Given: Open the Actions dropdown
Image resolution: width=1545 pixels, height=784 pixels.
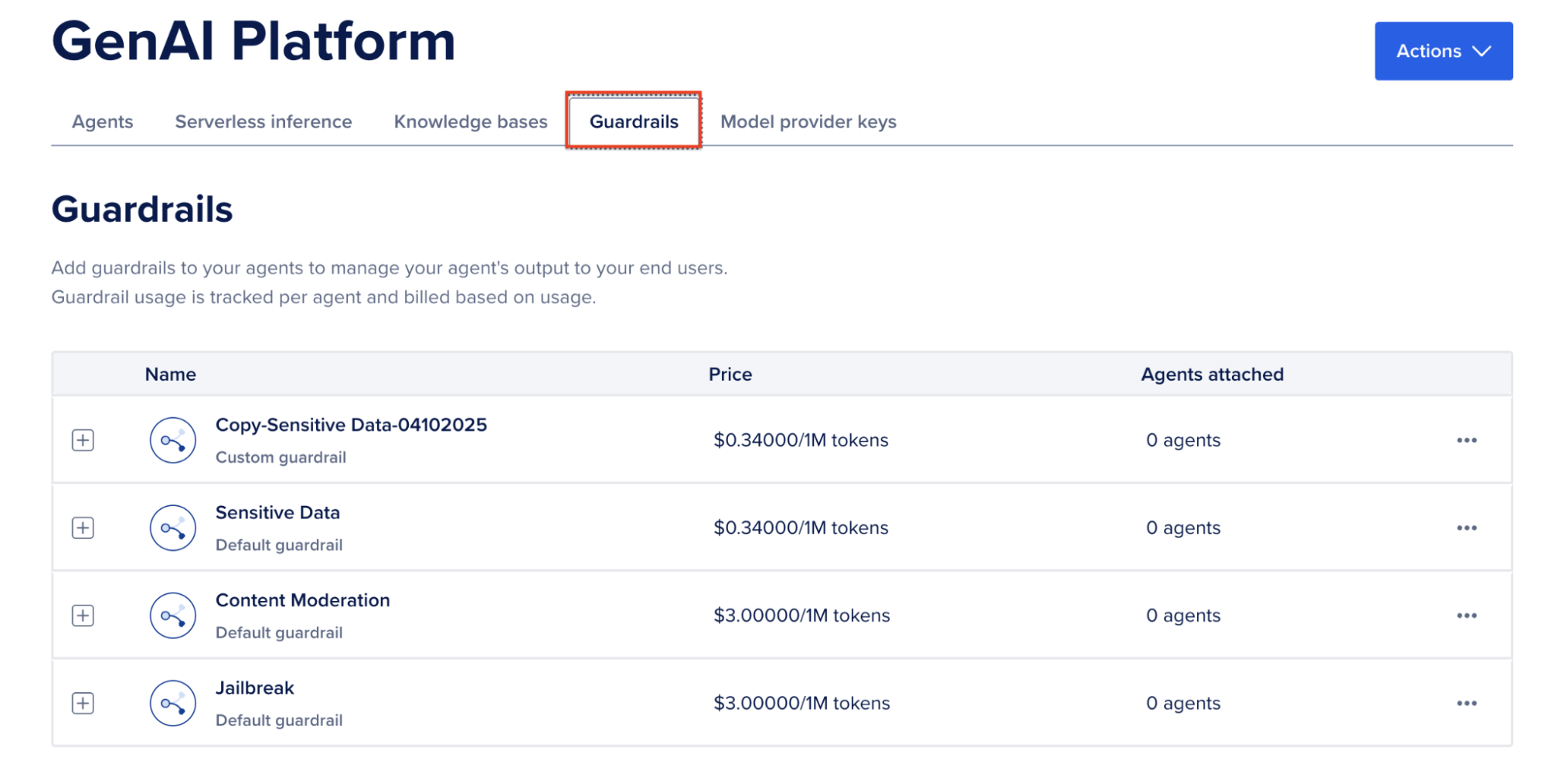Looking at the screenshot, I should point(1442,51).
